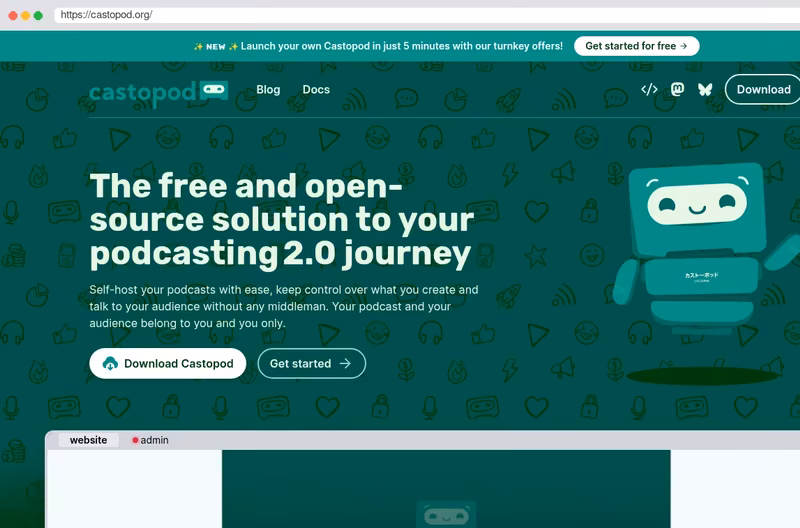
Task: Click the 'Self-host your podcasts' paragraph
Action: [284, 306]
